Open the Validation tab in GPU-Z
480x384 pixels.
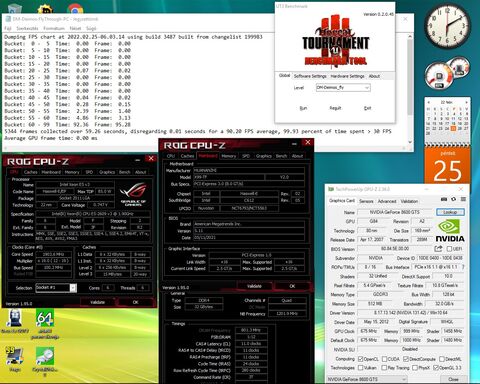[x=409, y=201]
